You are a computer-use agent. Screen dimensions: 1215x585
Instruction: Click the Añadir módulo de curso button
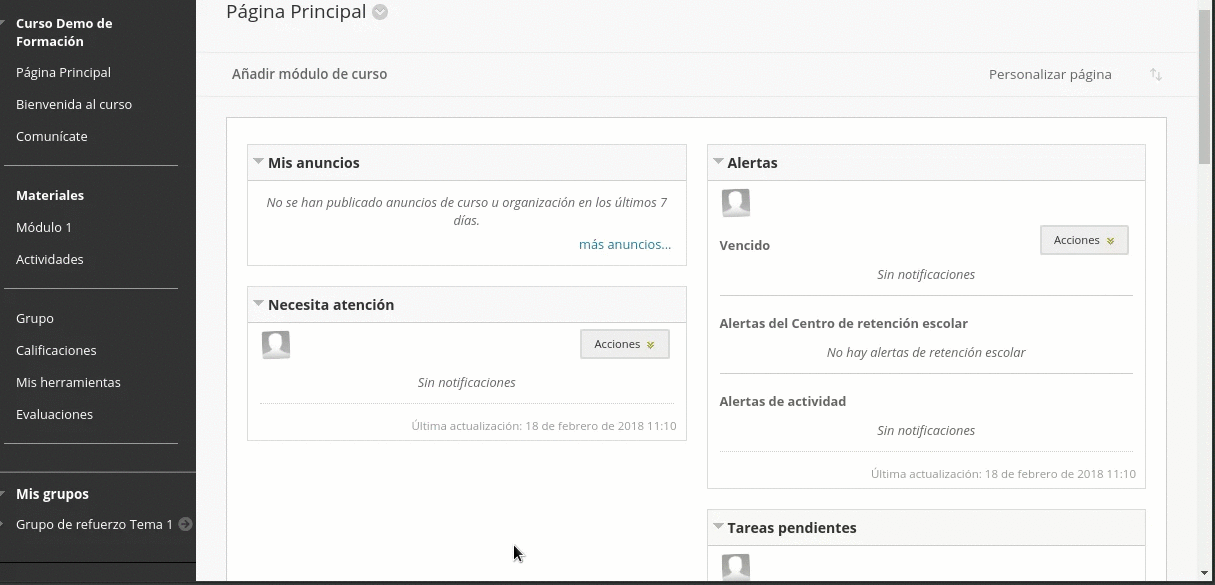point(309,74)
